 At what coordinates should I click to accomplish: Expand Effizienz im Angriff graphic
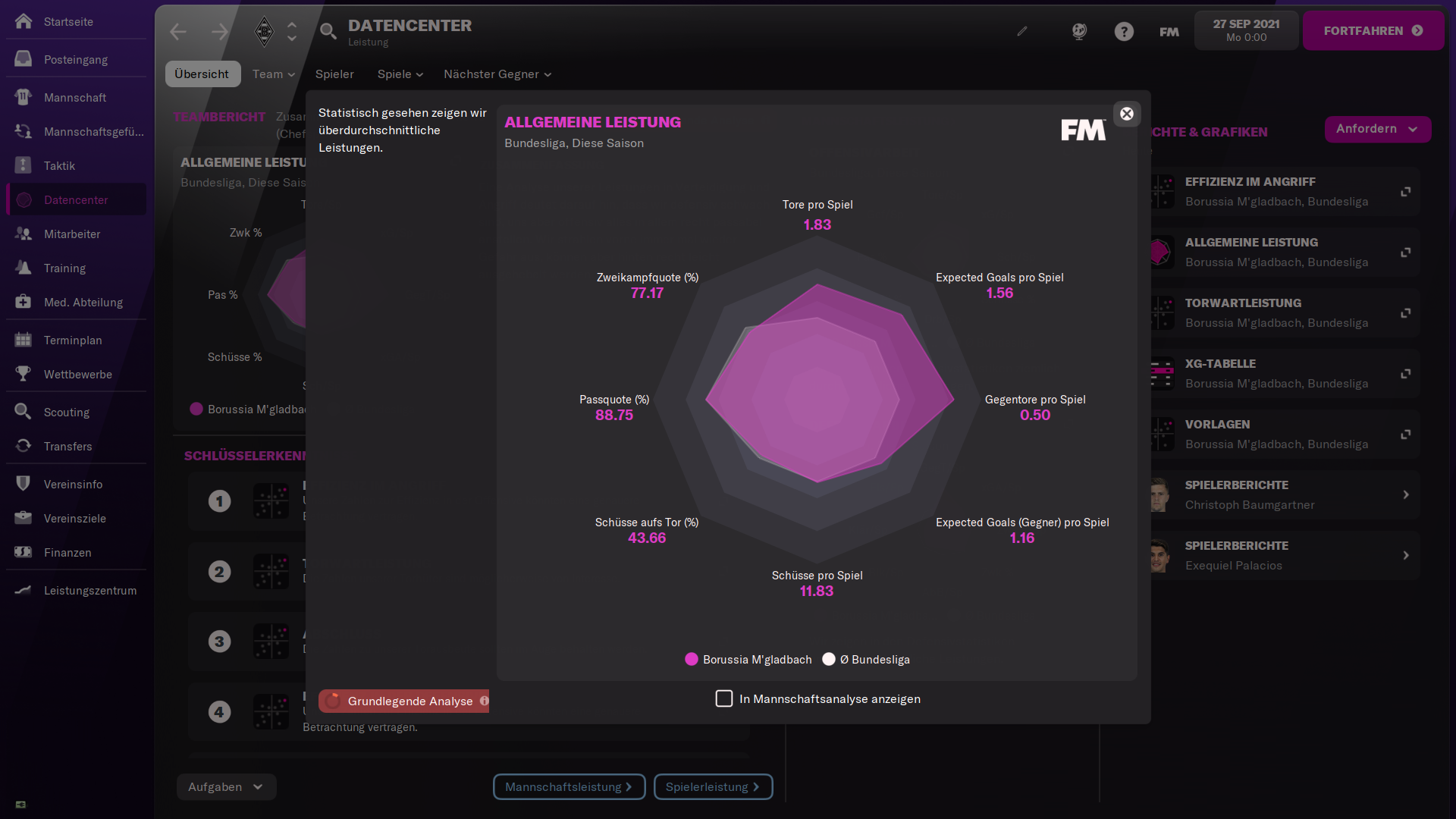click(1405, 191)
